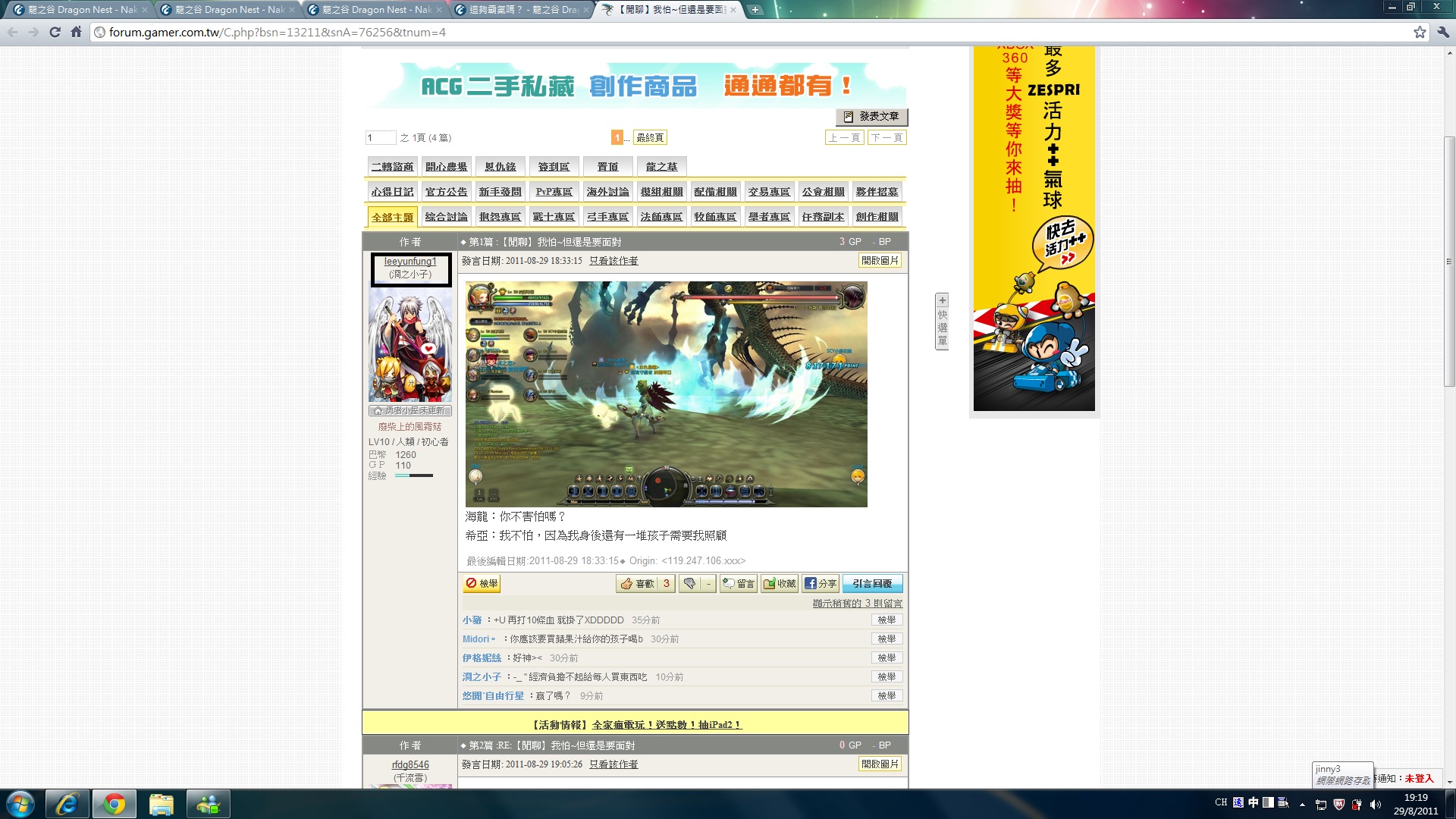
Task: Click the page number input field
Action: (x=380, y=137)
